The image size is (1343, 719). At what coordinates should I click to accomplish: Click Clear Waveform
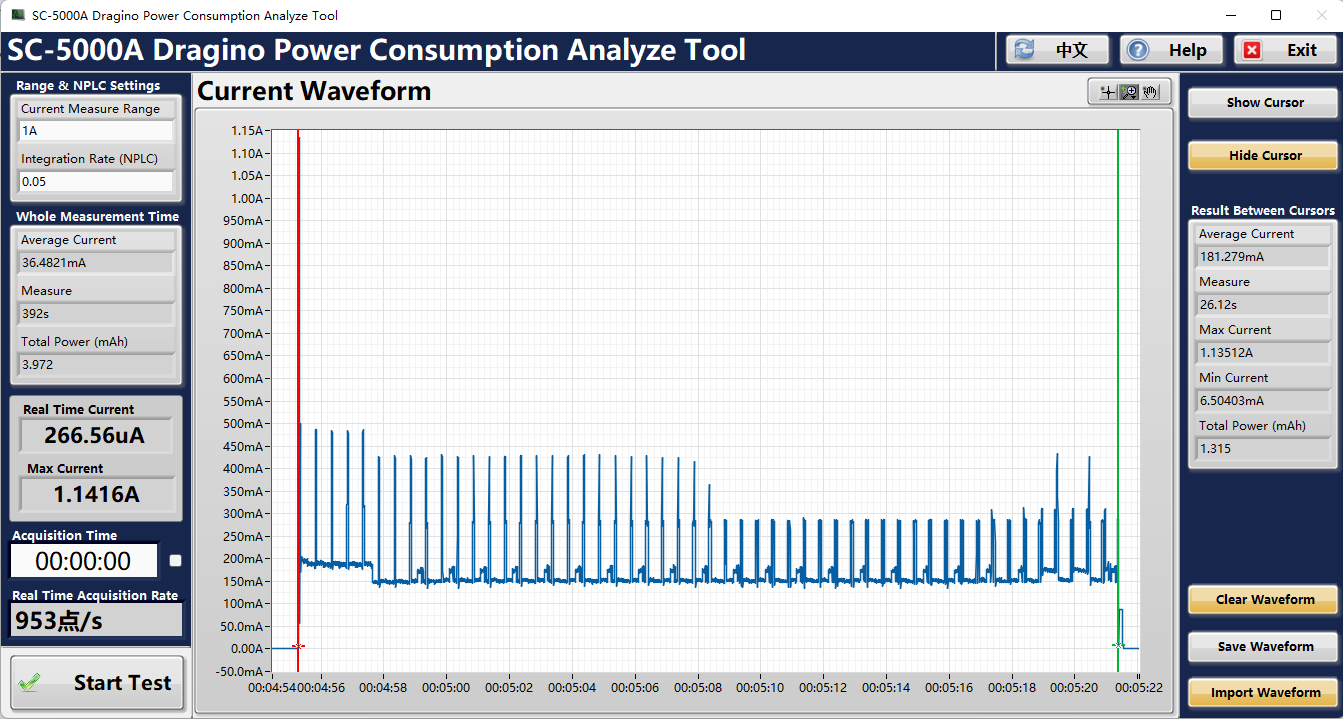coord(1263,599)
